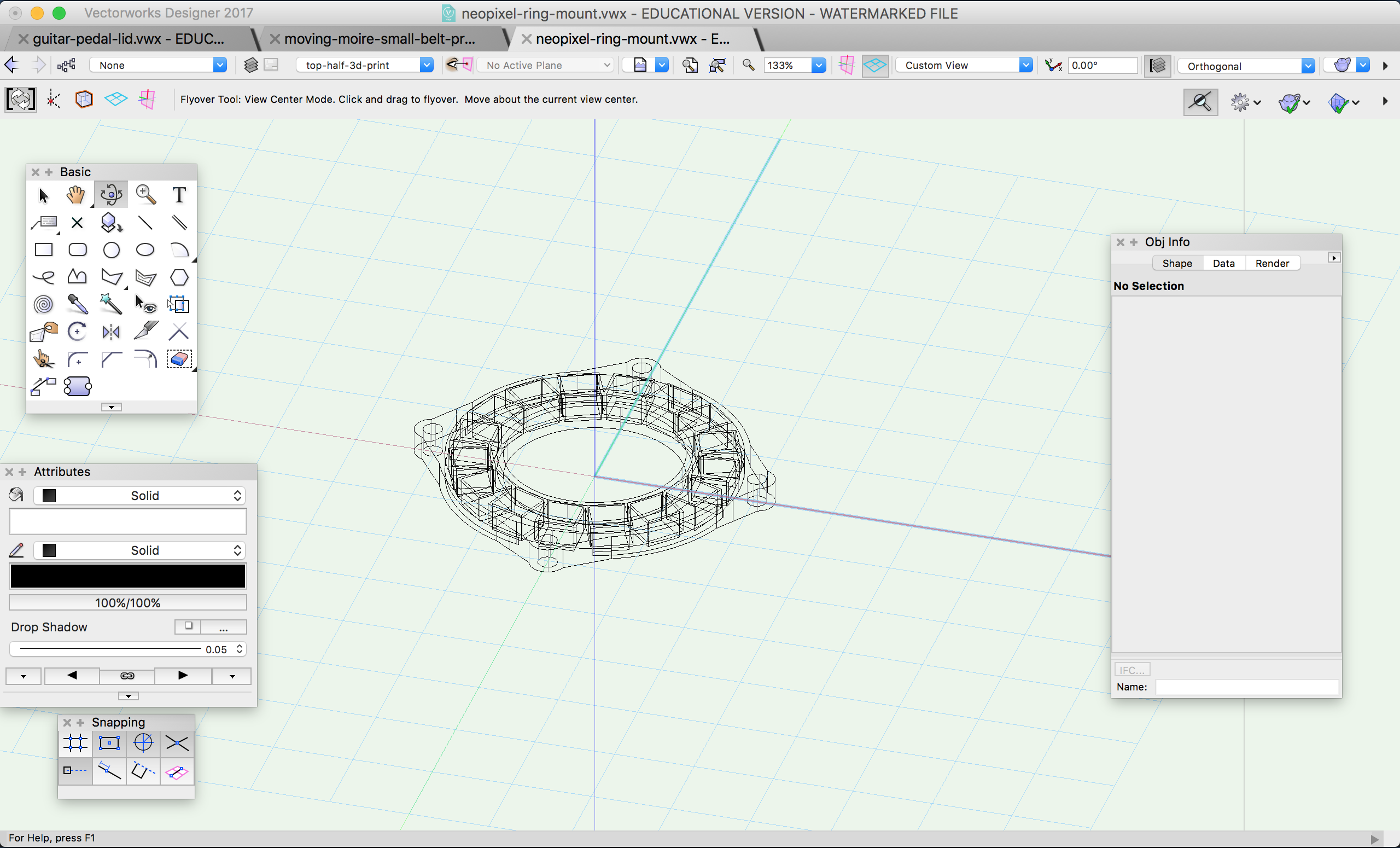The height and width of the screenshot is (848, 1400).
Task: Click the Name input field
Action: 1247,687
